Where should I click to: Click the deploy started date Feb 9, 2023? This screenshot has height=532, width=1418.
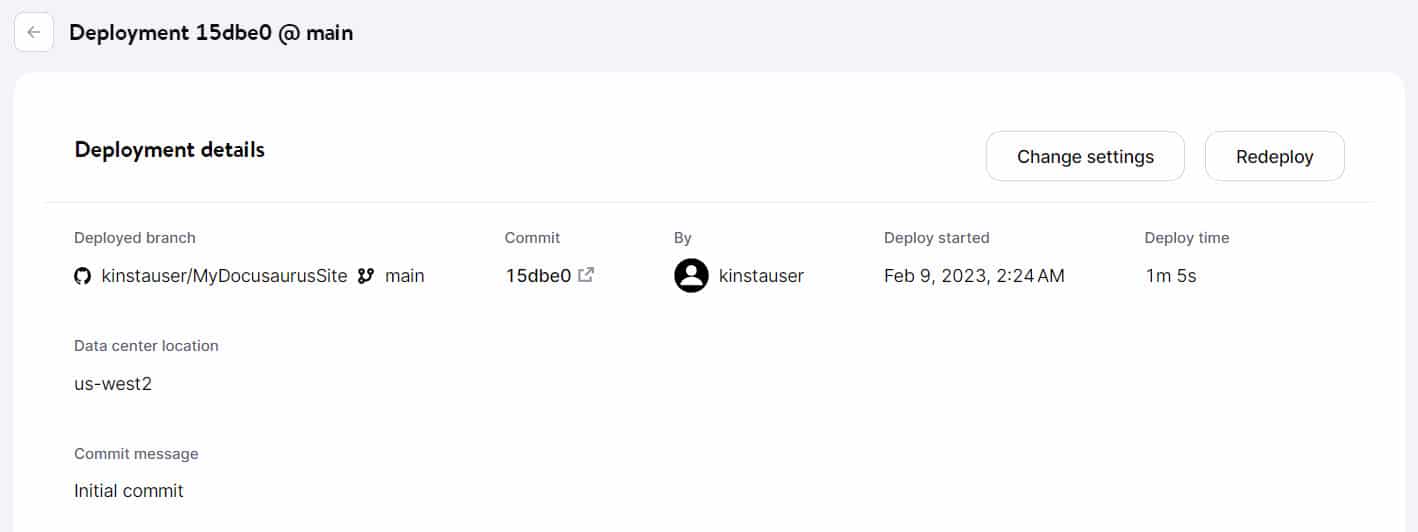974,276
